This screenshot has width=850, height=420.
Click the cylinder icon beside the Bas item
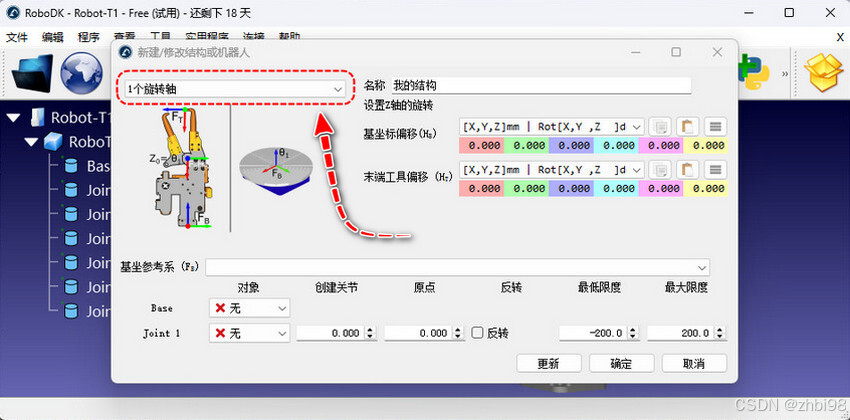coord(70,166)
